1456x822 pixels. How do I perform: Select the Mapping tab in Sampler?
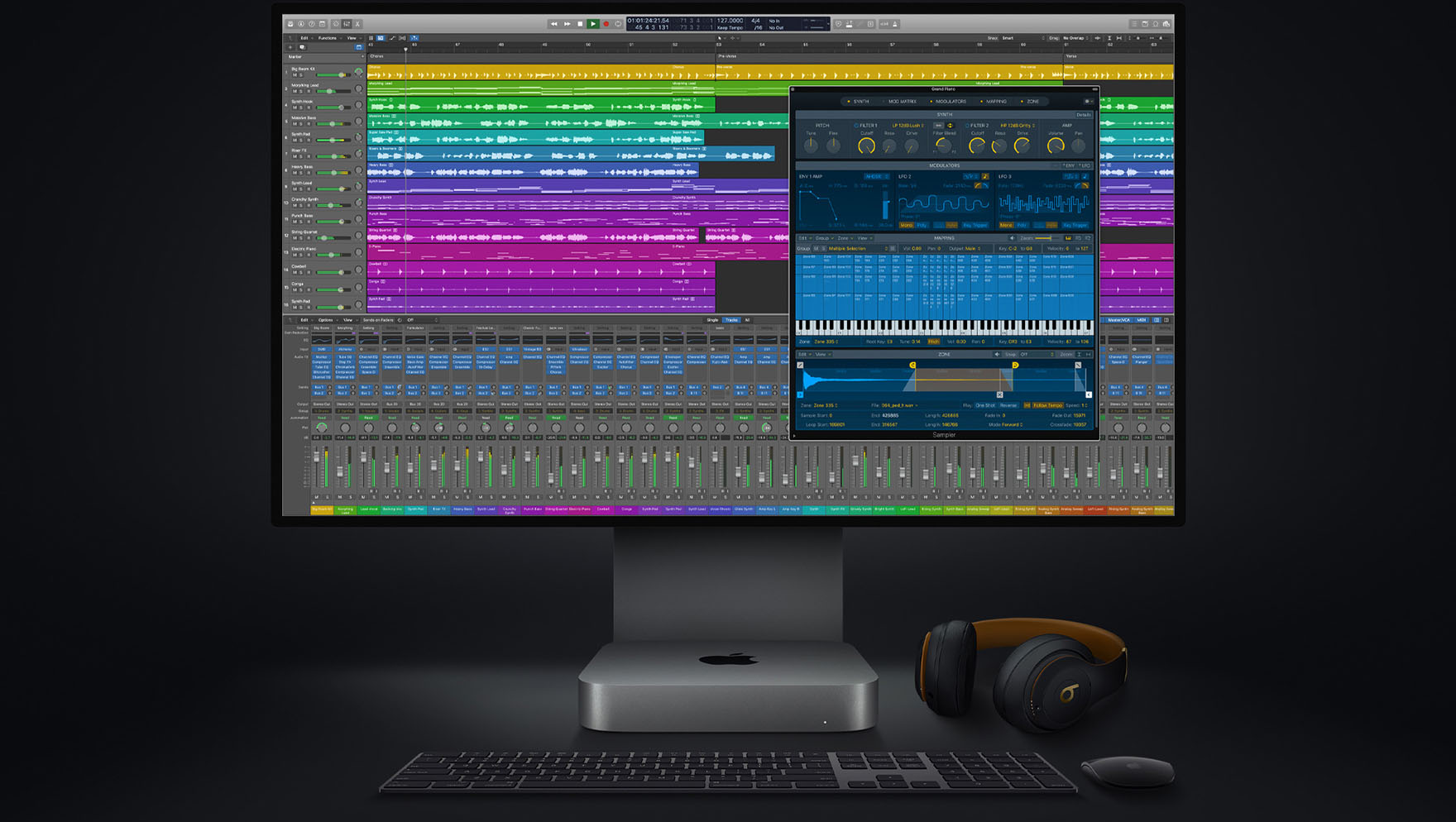click(x=996, y=102)
